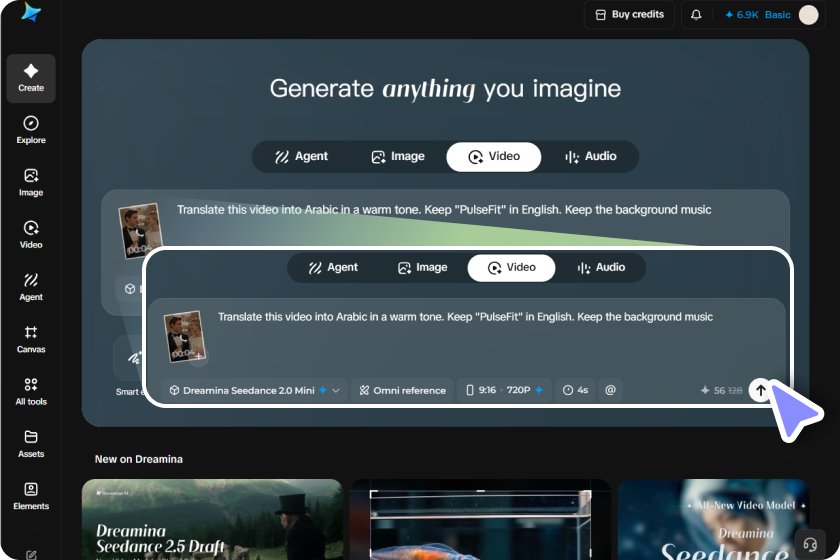Click the @ mention icon
840x560 pixels.
coord(610,390)
